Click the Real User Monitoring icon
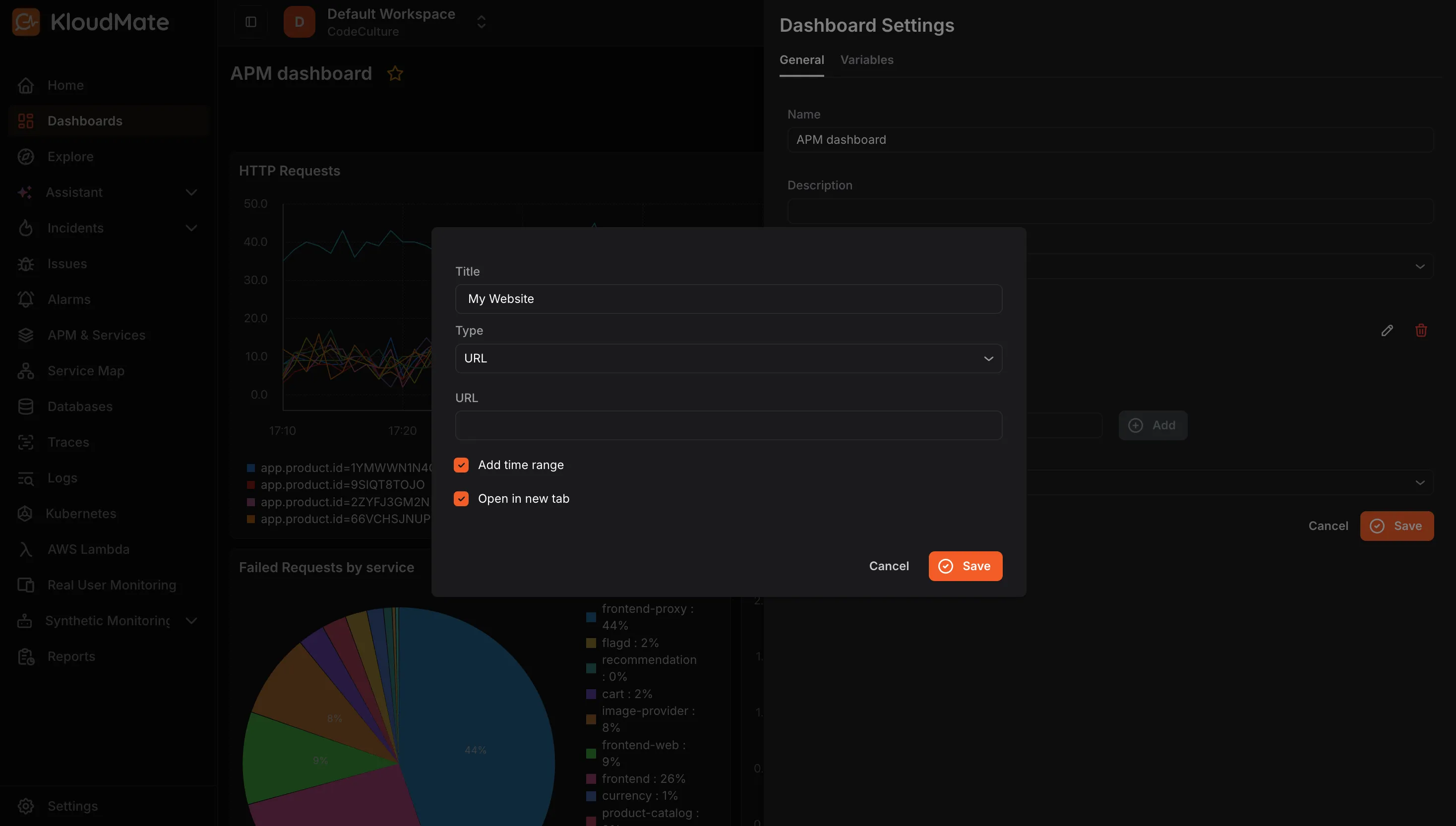Viewport: 1456px width, 826px height. coord(25,585)
